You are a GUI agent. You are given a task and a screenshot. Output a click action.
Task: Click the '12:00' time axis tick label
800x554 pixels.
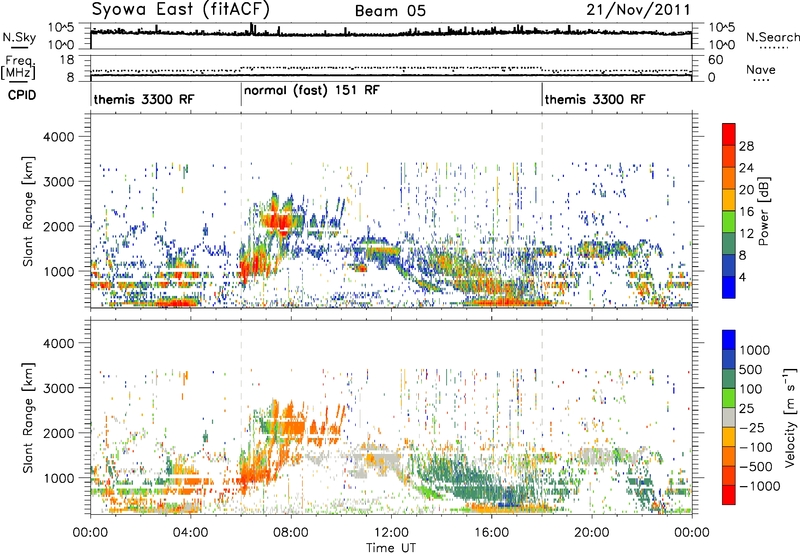pos(391,533)
